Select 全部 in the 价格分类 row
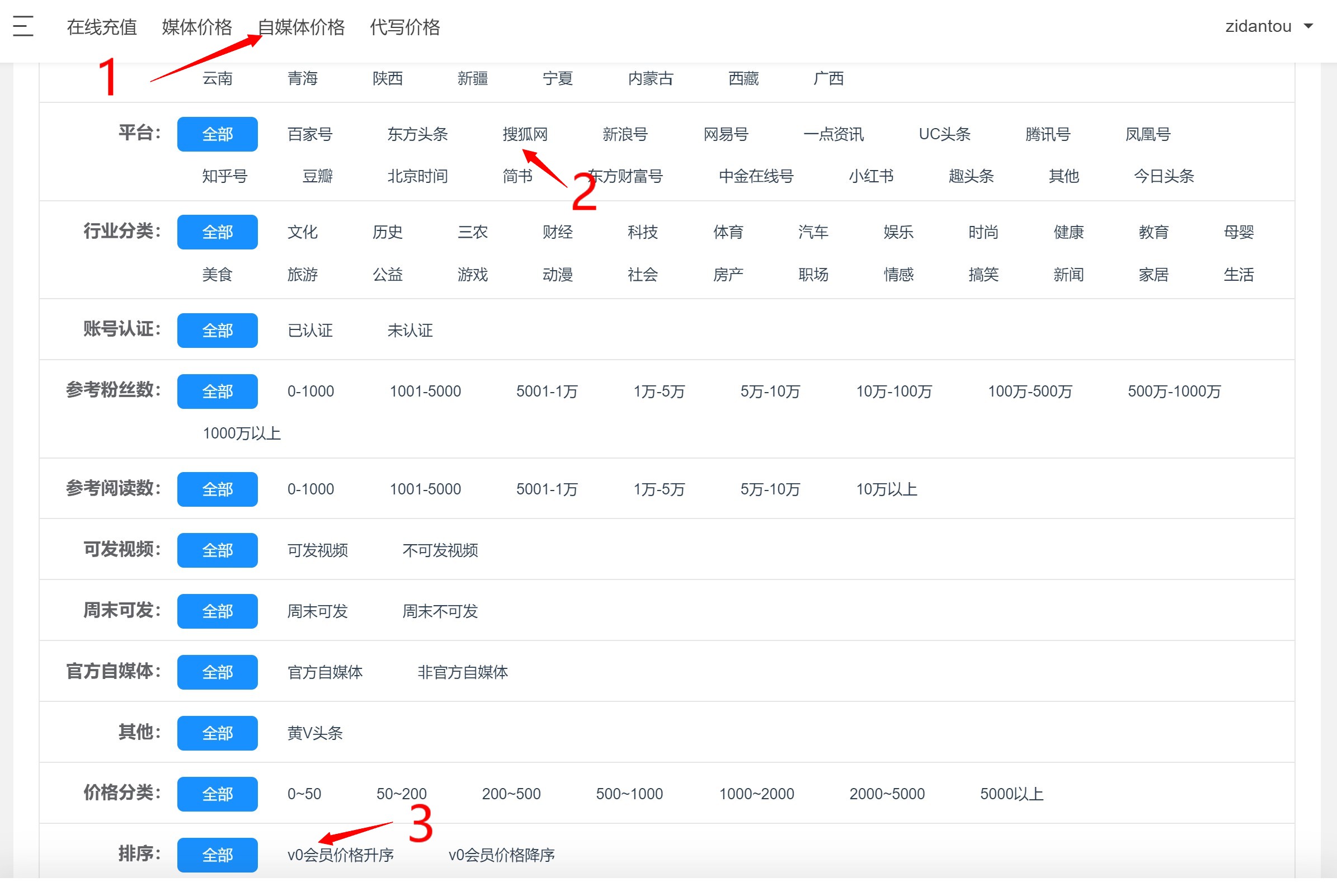The image size is (1337, 896). pyautogui.click(x=217, y=794)
